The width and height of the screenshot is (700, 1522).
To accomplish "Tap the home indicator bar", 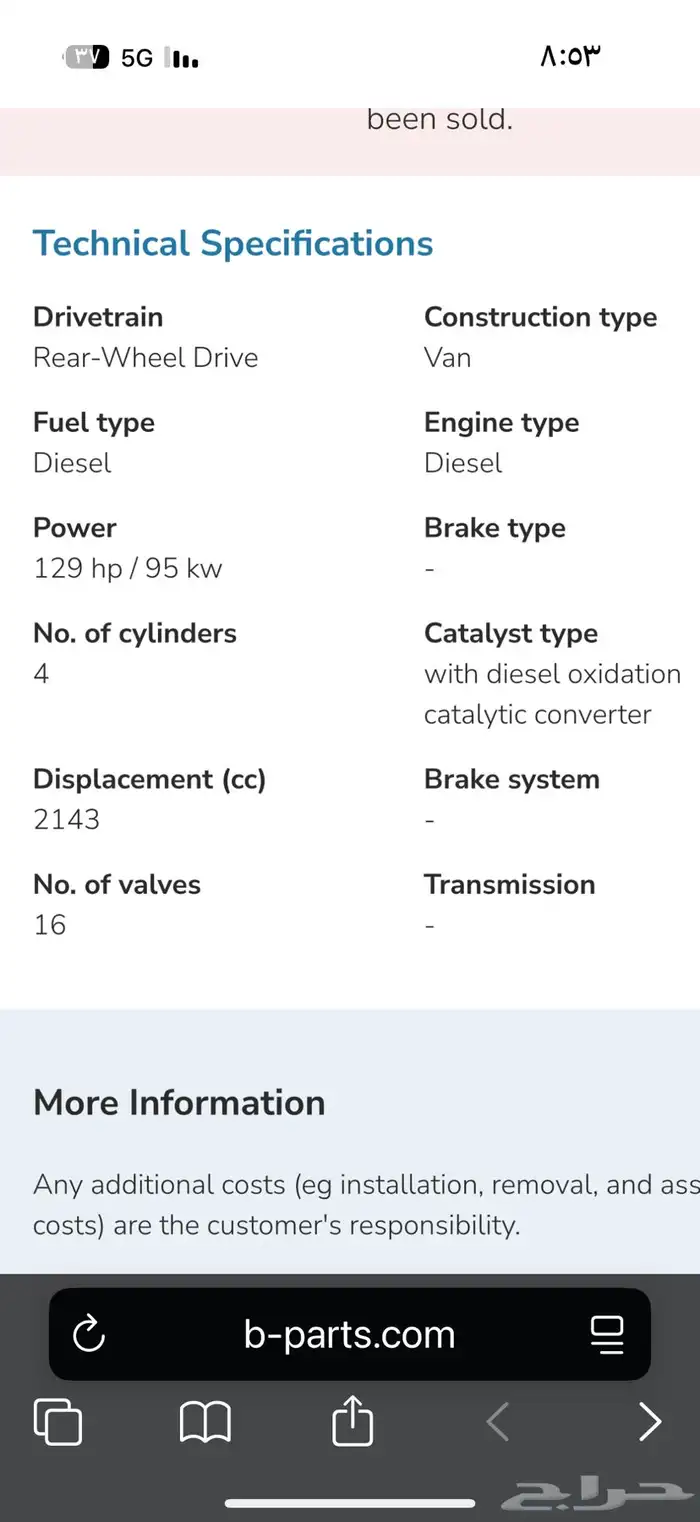I will [x=349, y=1503].
